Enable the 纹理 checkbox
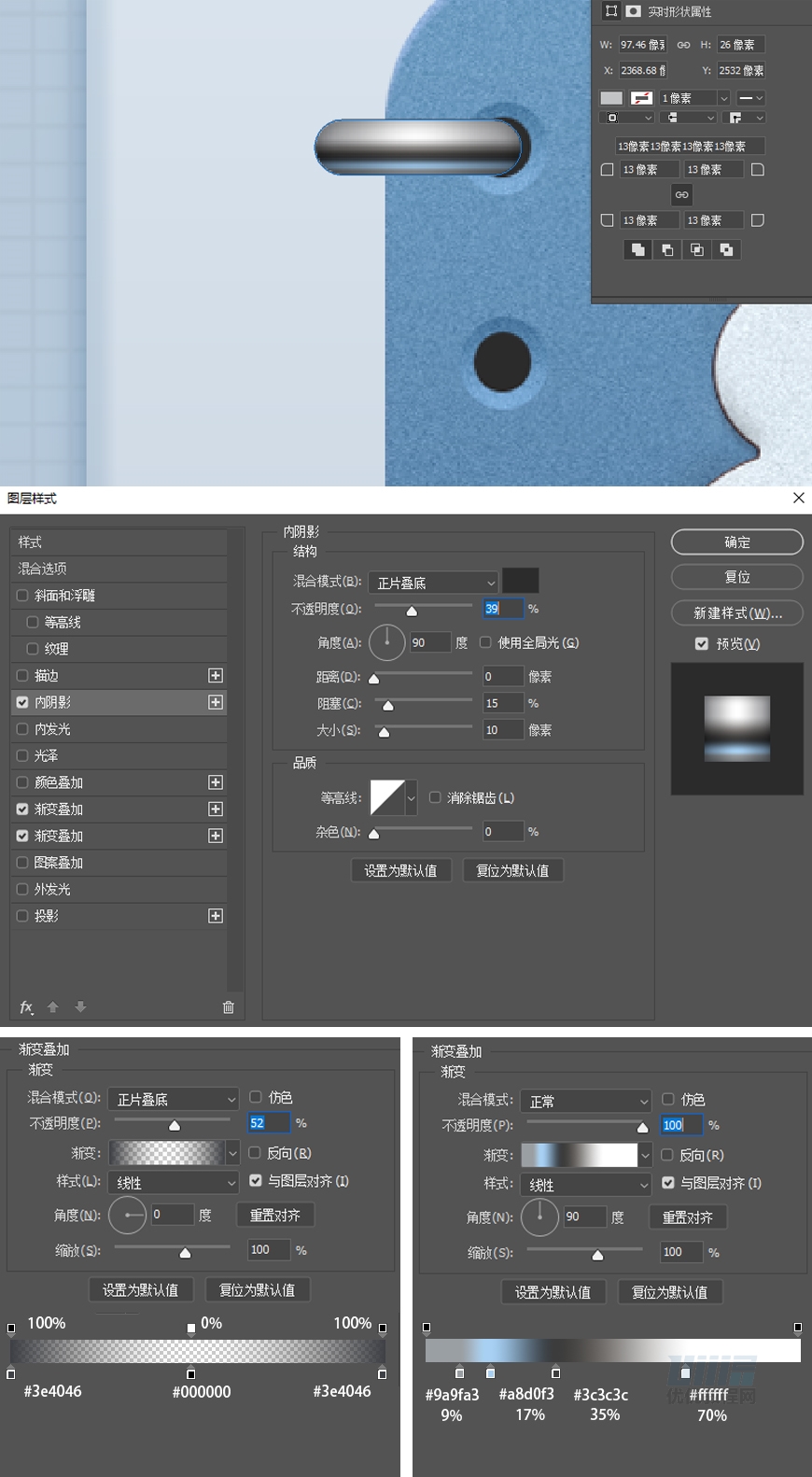812x1477 pixels. pos(32,648)
